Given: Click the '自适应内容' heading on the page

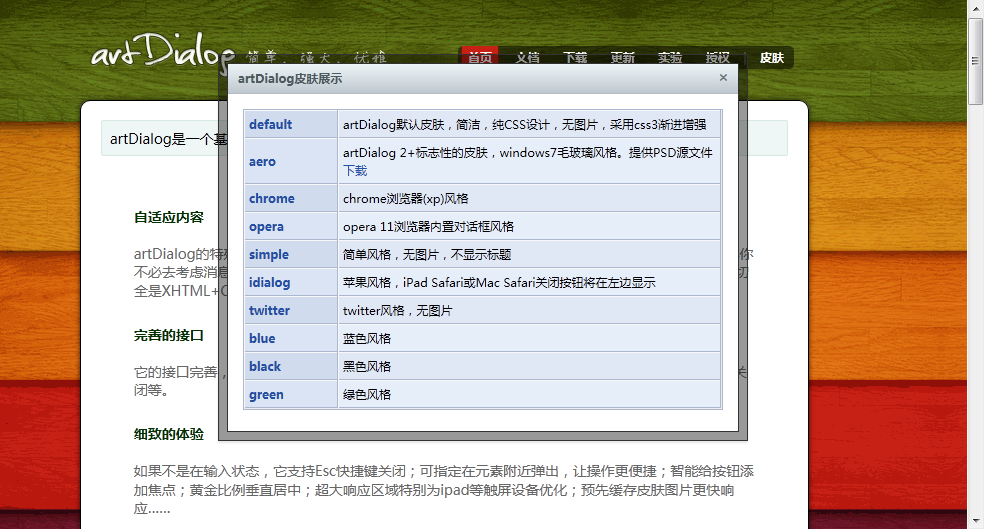Looking at the screenshot, I should point(169,217).
